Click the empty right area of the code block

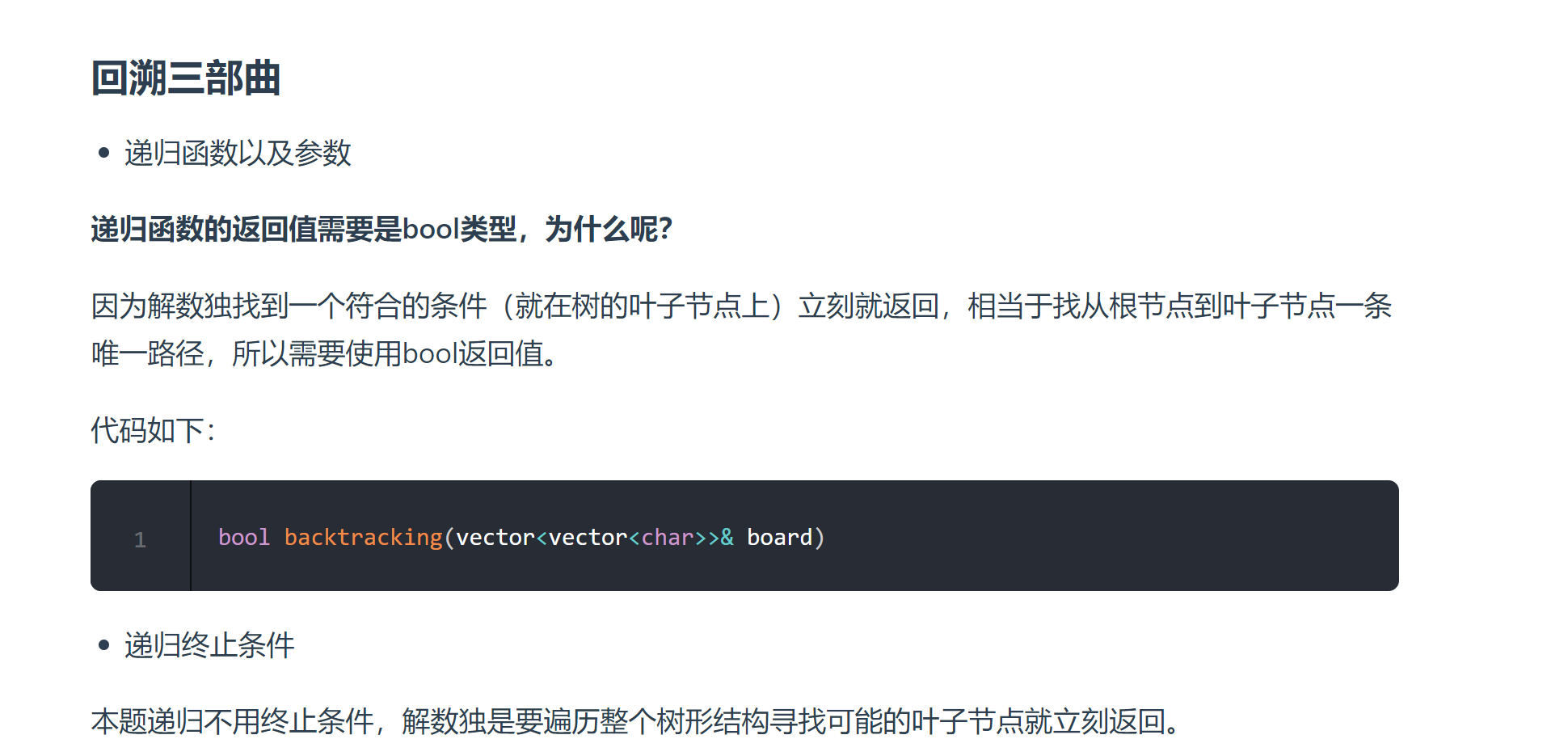(x=1132, y=536)
